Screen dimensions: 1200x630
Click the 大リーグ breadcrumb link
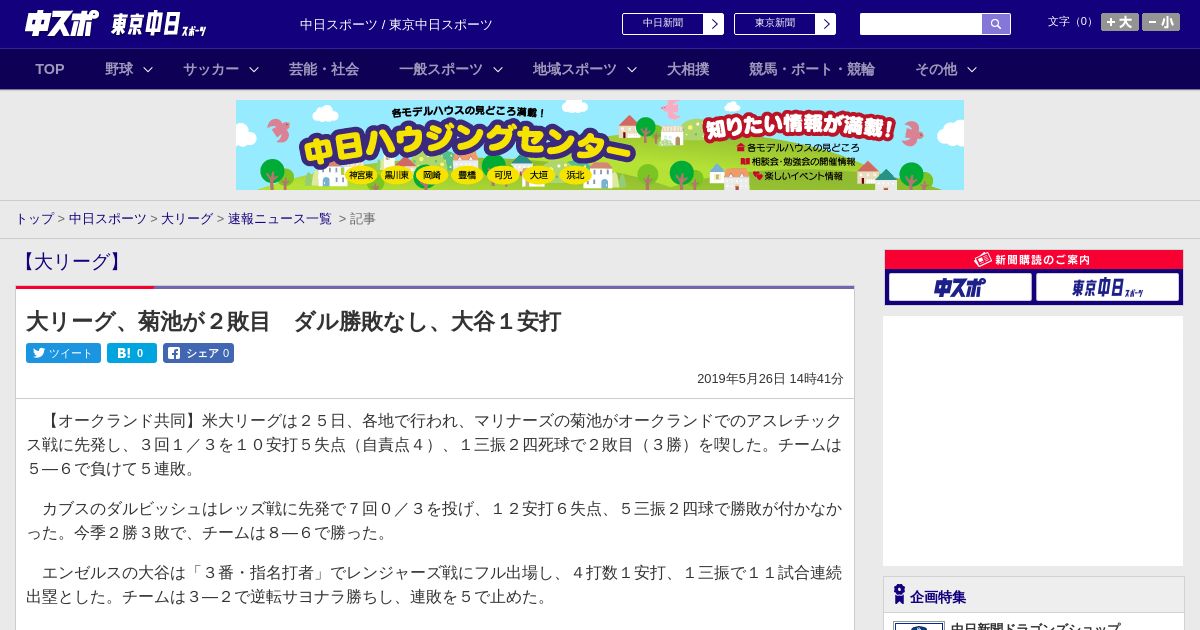tap(187, 219)
